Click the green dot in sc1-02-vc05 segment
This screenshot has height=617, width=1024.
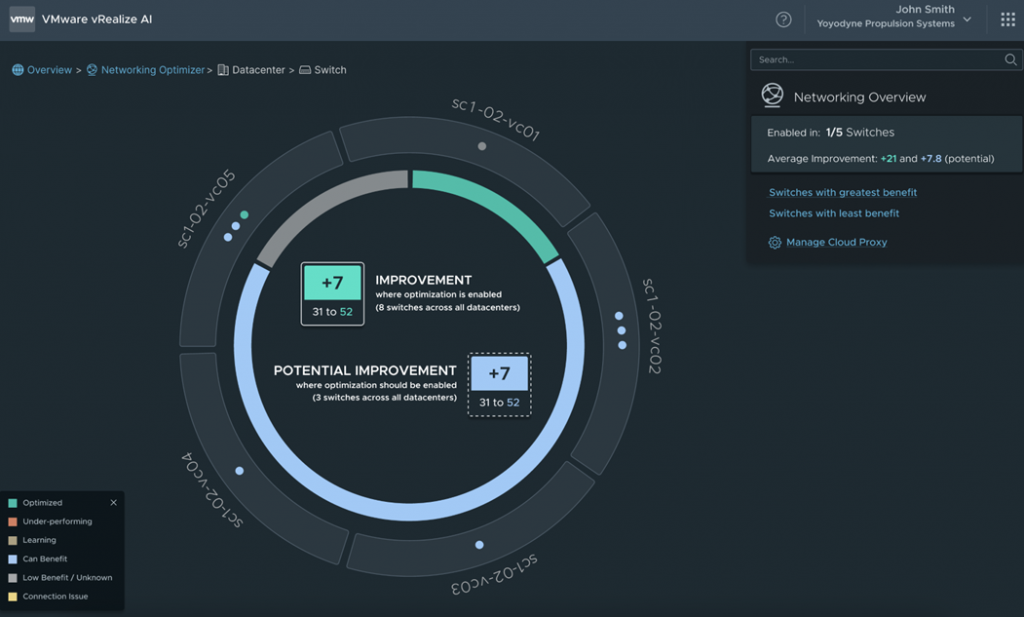(x=244, y=215)
